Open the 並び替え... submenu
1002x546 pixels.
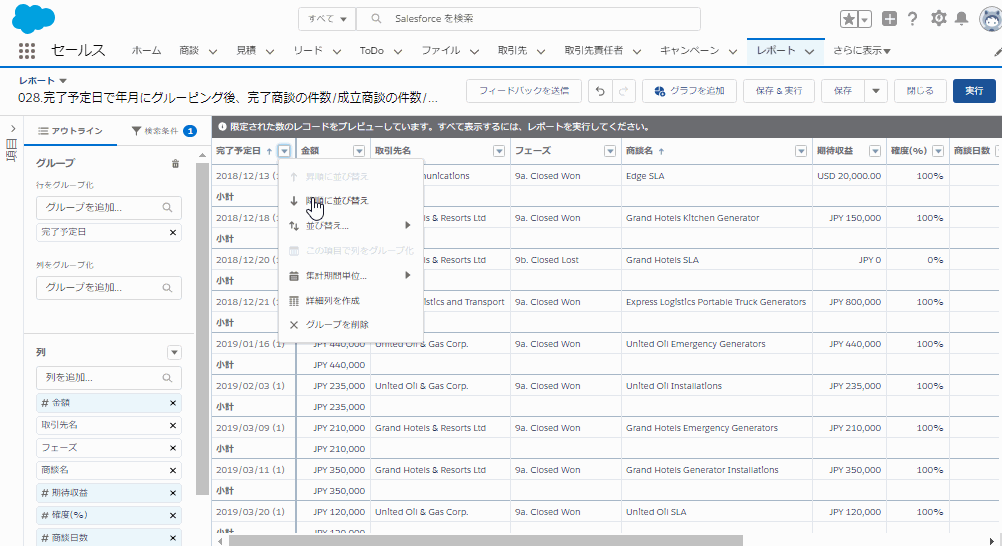coord(351,226)
